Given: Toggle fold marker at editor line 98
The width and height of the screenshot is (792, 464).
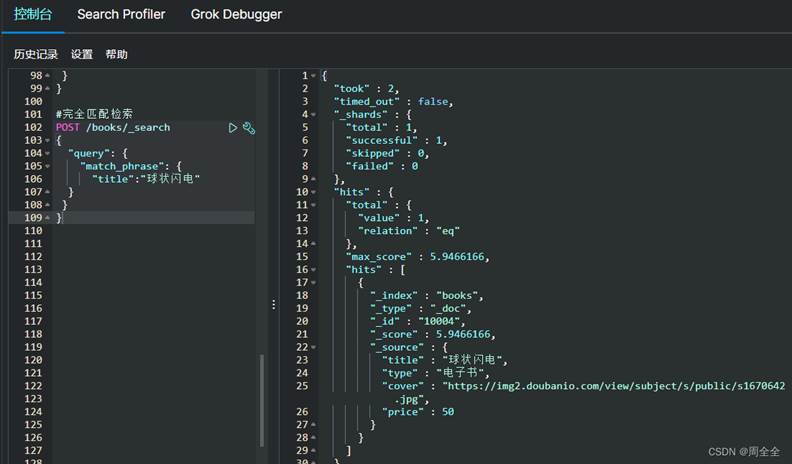Looking at the screenshot, I should (x=47, y=76).
